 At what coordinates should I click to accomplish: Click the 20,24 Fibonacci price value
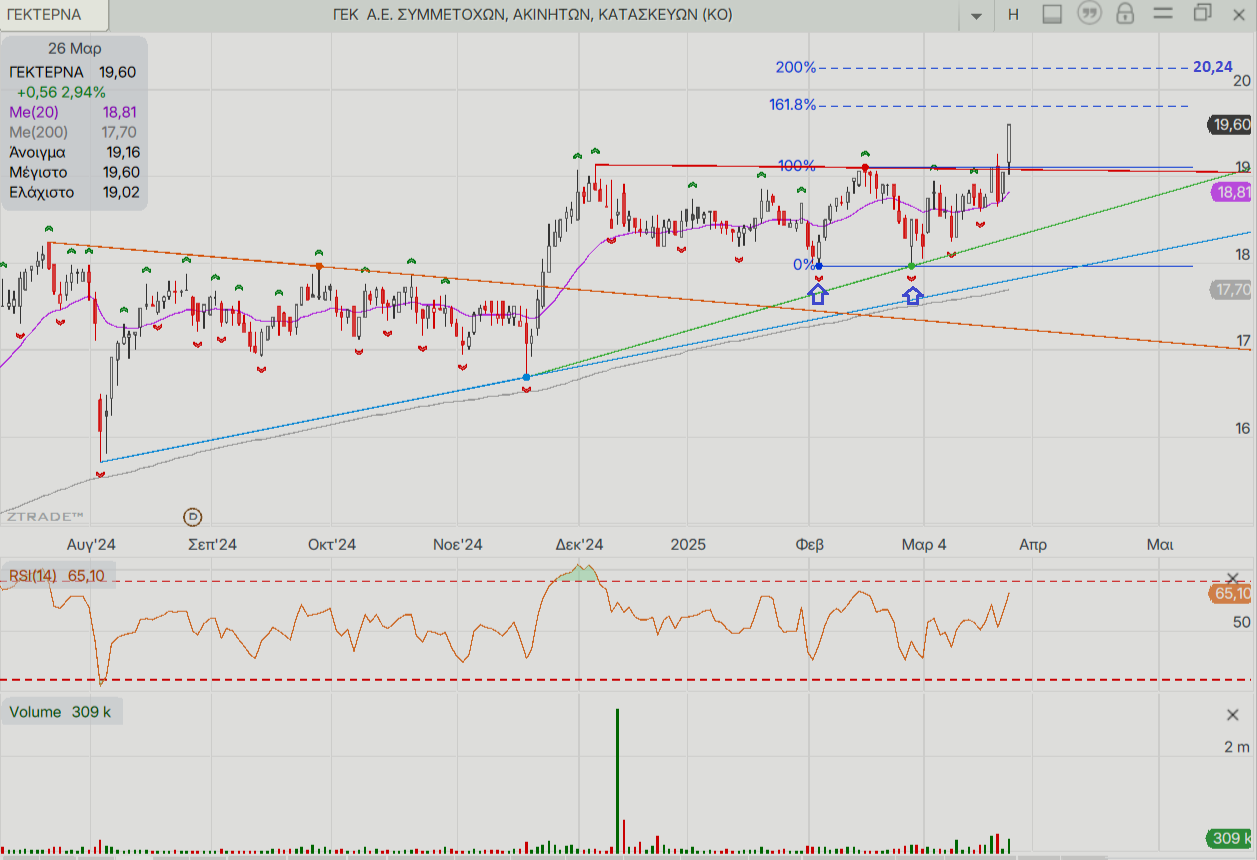pyautogui.click(x=1213, y=67)
